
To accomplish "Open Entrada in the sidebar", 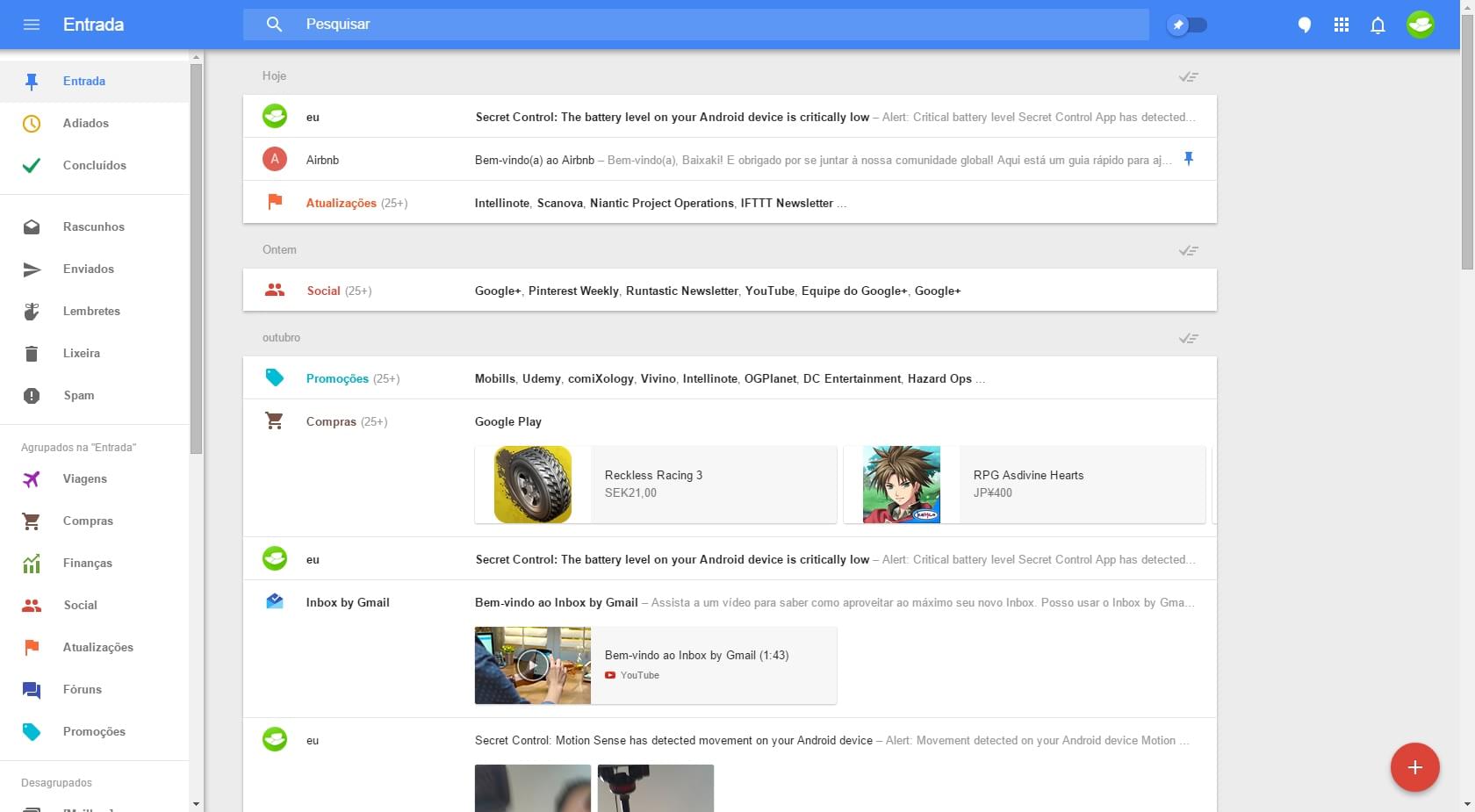I will (x=84, y=82).
